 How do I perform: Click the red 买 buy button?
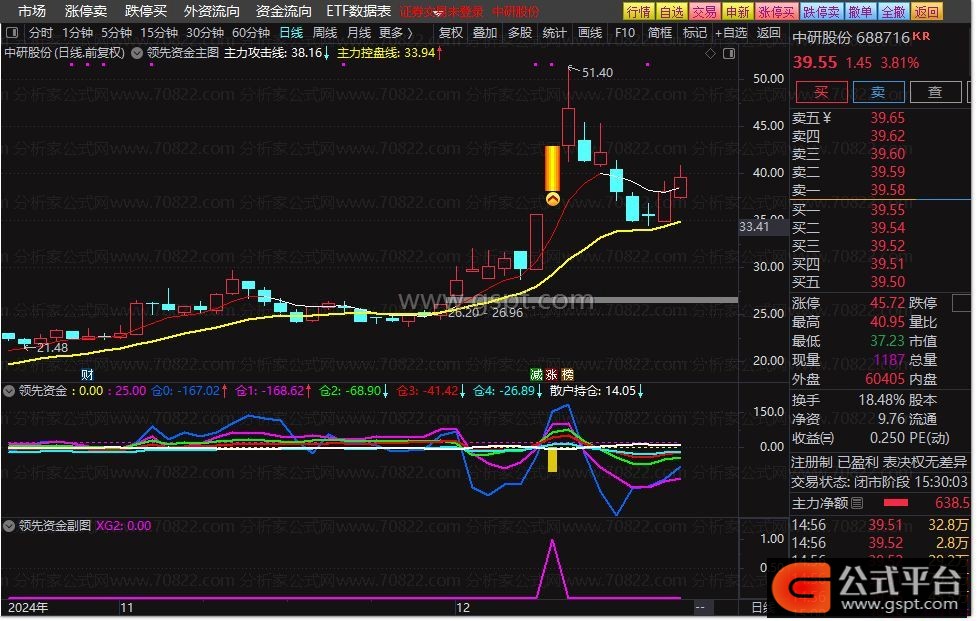(x=821, y=92)
